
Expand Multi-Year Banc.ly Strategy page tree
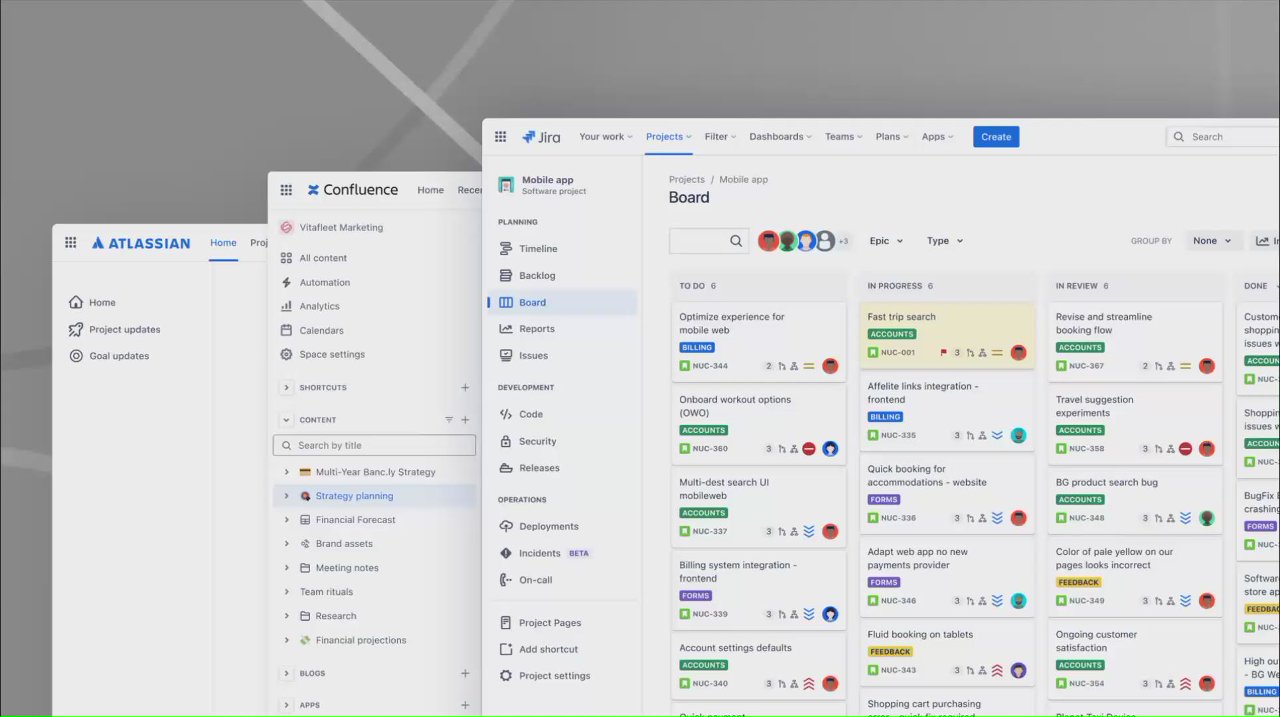point(287,472)
